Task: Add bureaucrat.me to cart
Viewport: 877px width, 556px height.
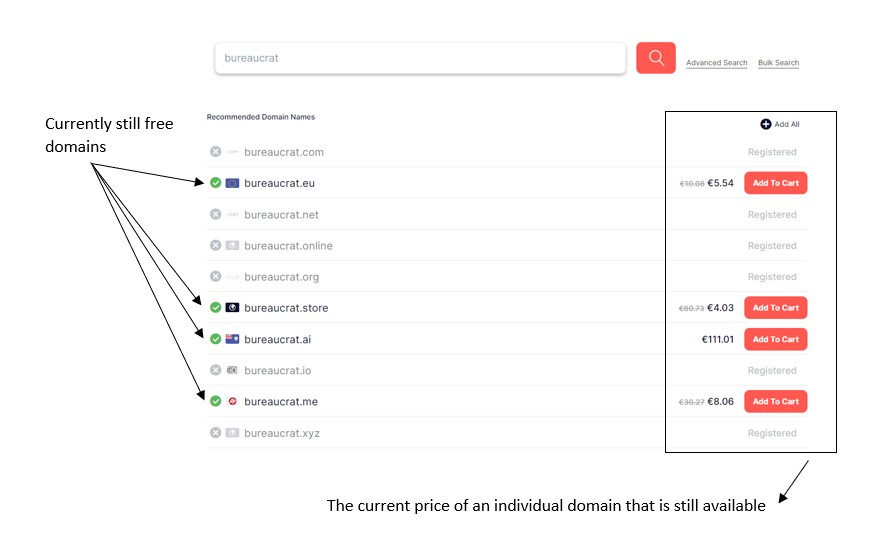Action: pyautogui.click(x=775, y=401)
